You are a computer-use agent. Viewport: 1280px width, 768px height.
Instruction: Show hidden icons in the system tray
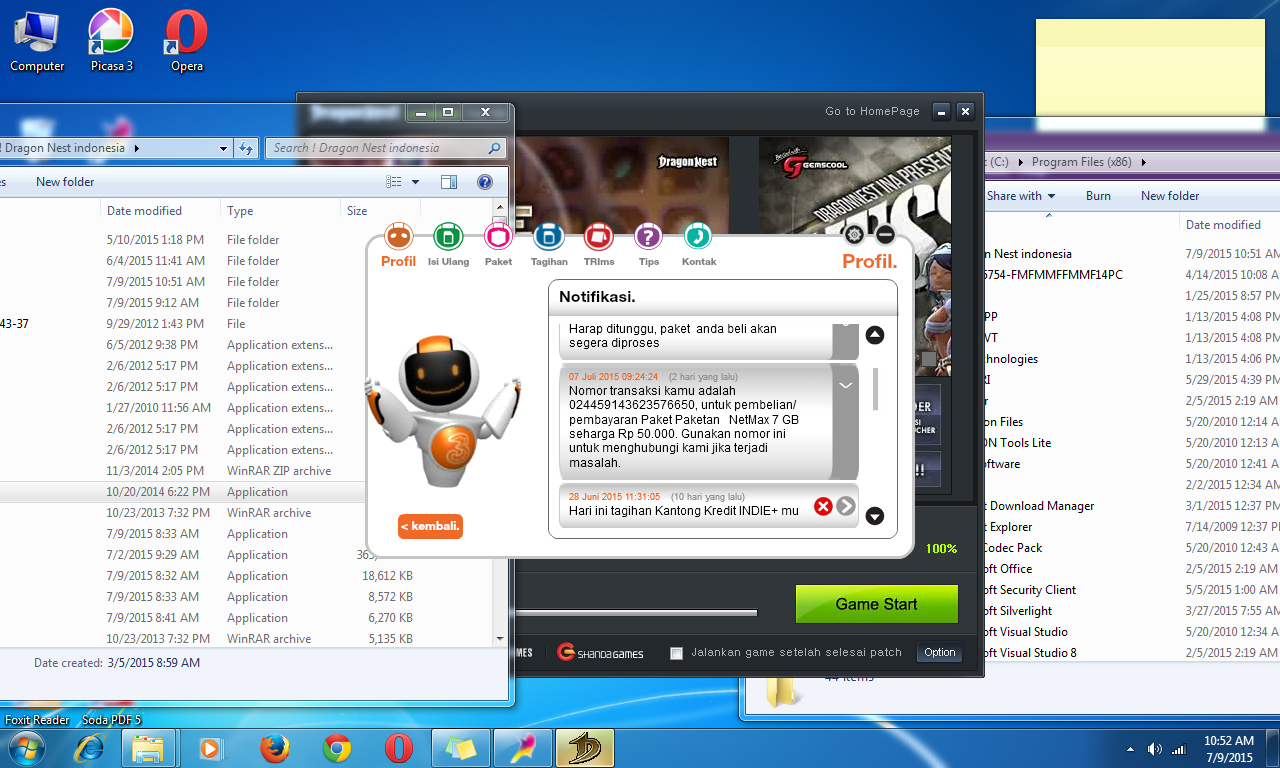pyautogui.click(x=1130, y=749)
